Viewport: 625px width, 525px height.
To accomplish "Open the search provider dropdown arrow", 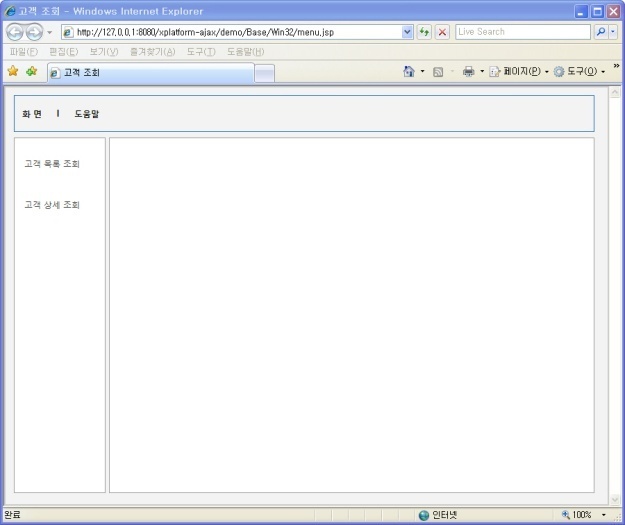I will tap(613, 32).
